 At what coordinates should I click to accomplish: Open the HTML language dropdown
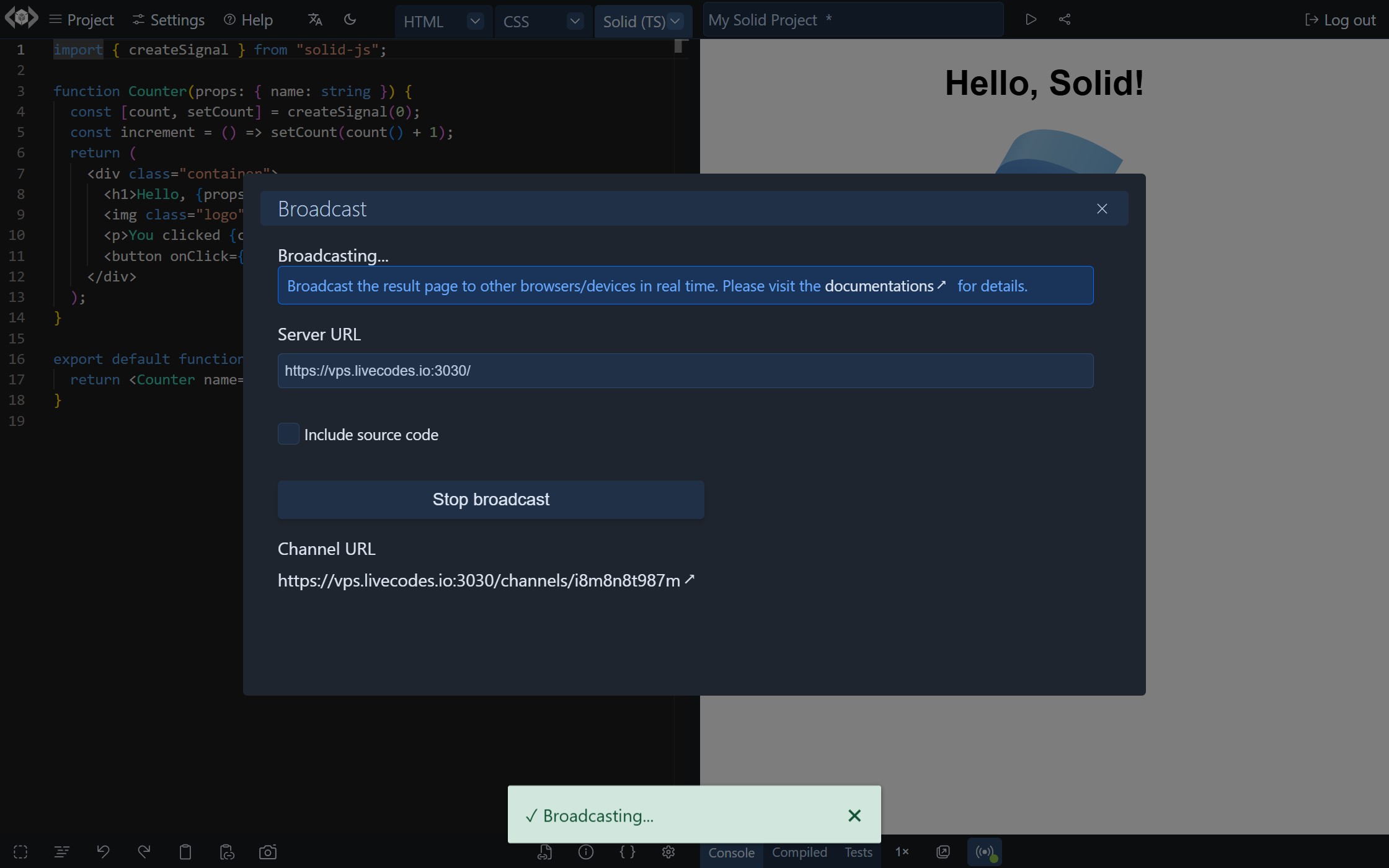point(474,20)
